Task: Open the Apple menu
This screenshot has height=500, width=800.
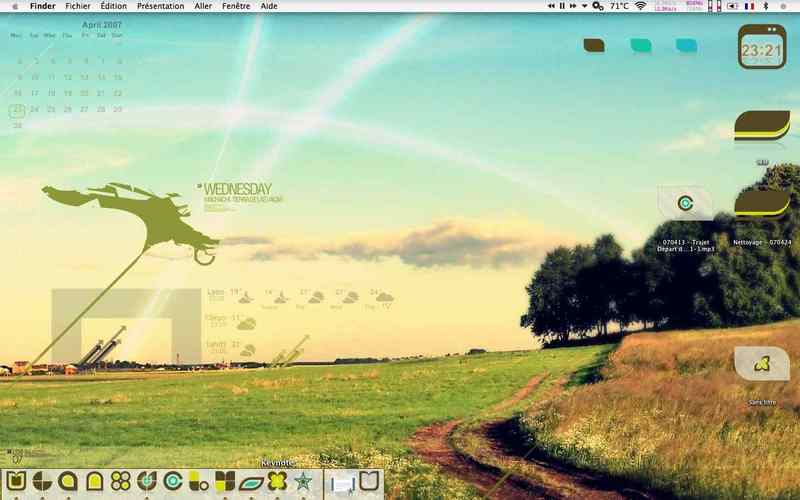Action: click(15, 6)
